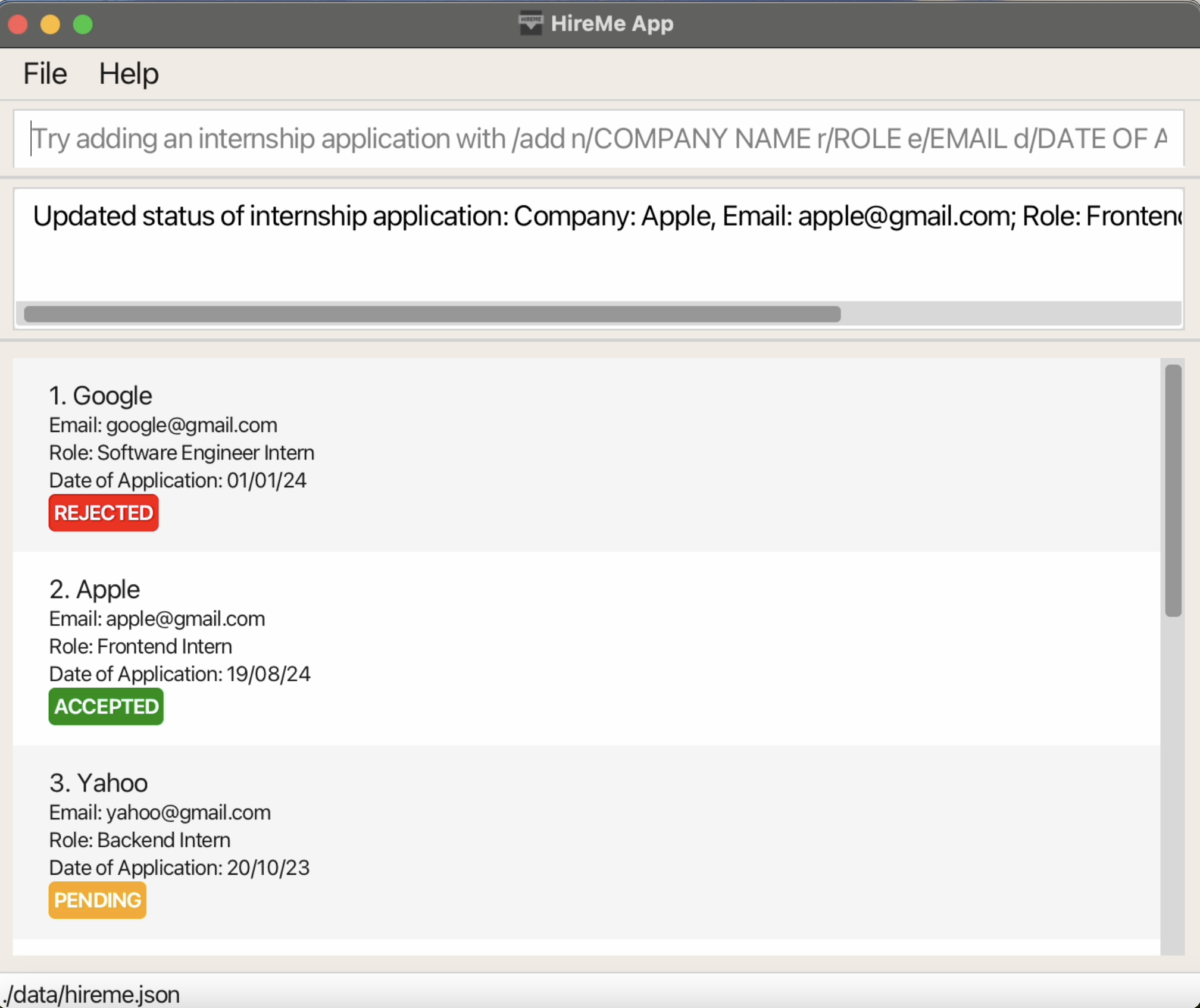The height and width of the screenshot is (1008, 1200).
Task: Open the Help menu
Action: (129, 74)
